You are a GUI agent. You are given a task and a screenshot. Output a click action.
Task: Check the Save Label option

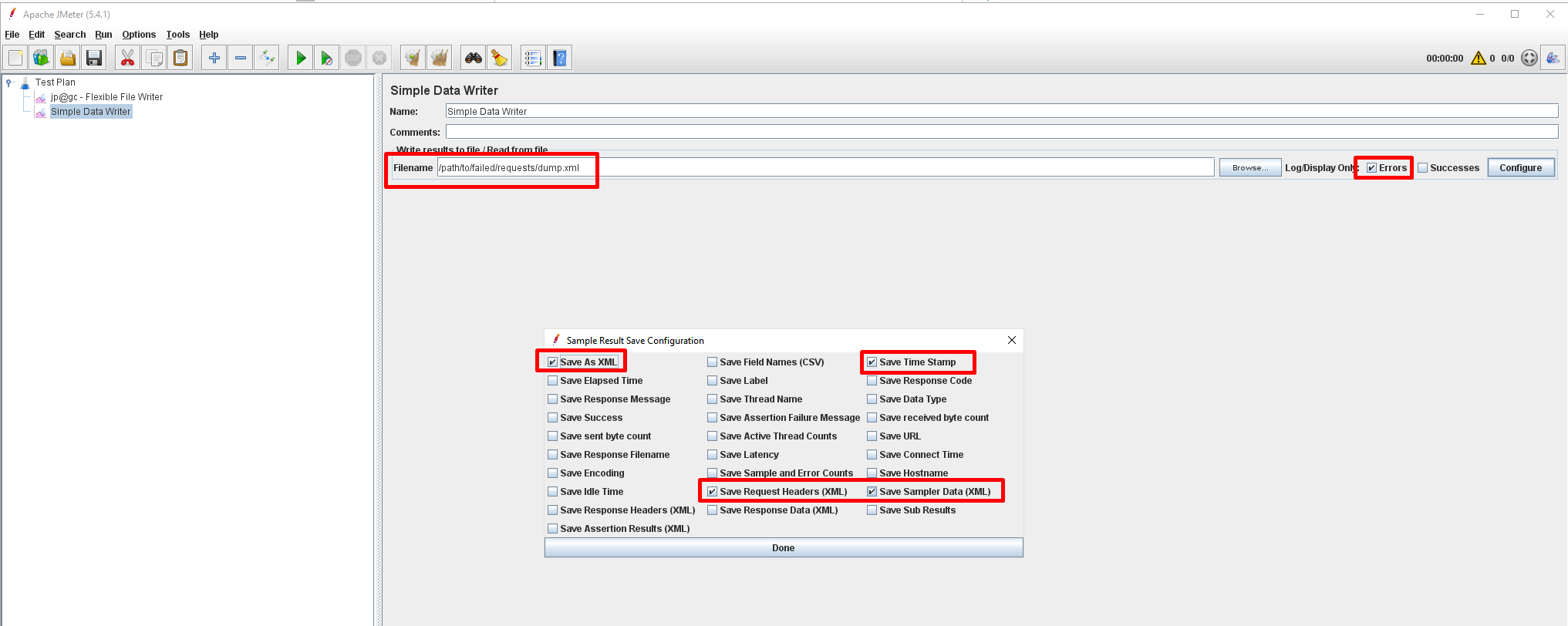pyautogui.click(x=712, y=381)
